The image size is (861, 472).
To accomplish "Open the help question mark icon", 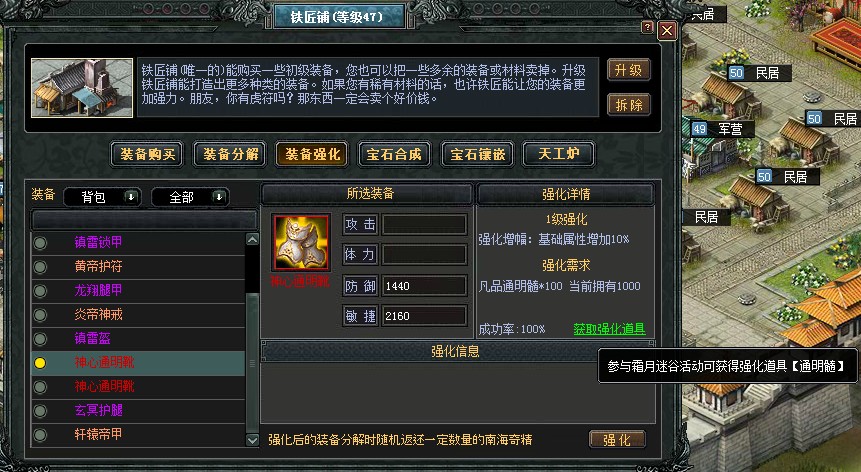I will click(647, 27).
